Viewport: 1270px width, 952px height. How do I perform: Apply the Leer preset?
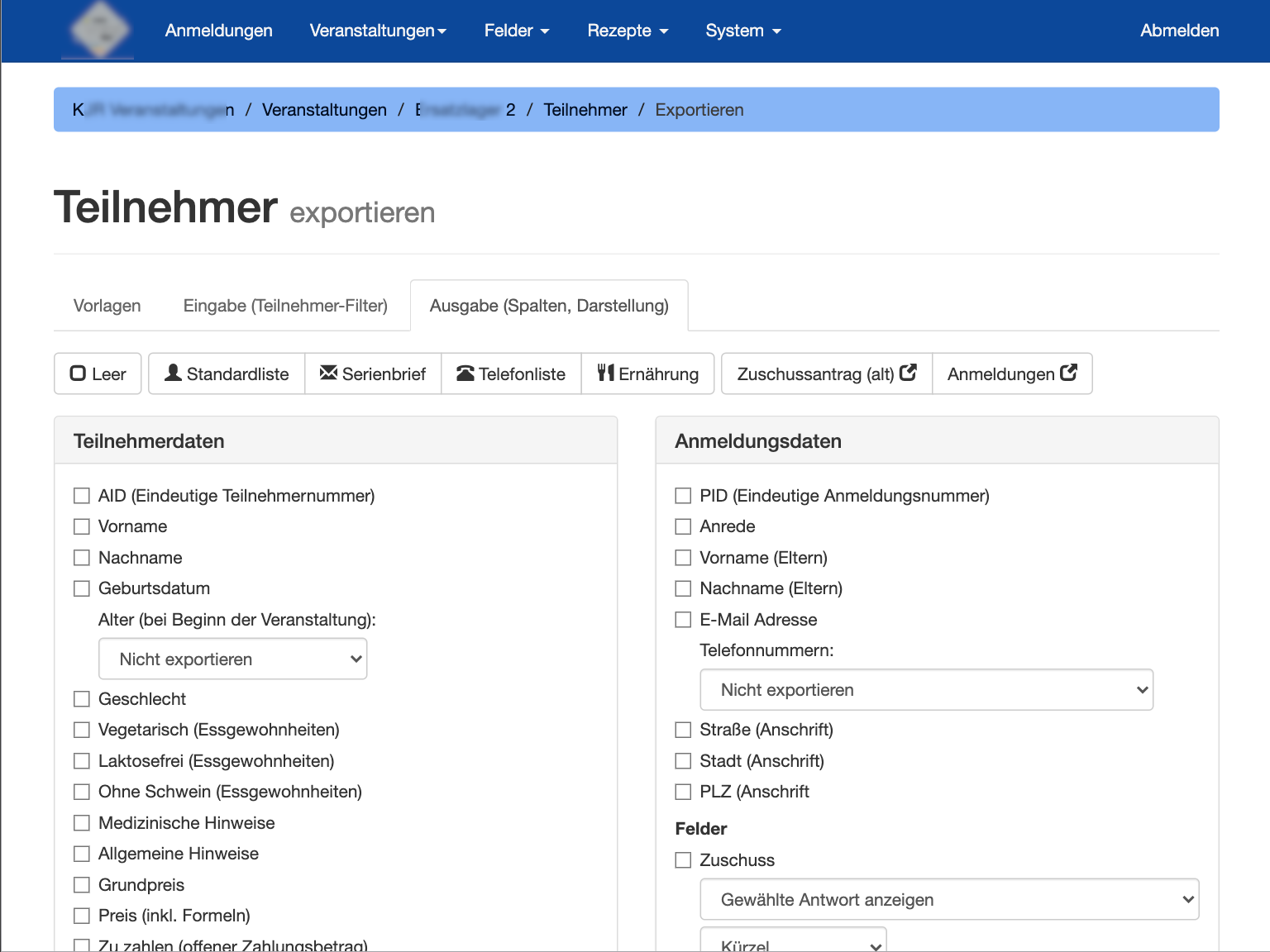[x=98, y=374]
